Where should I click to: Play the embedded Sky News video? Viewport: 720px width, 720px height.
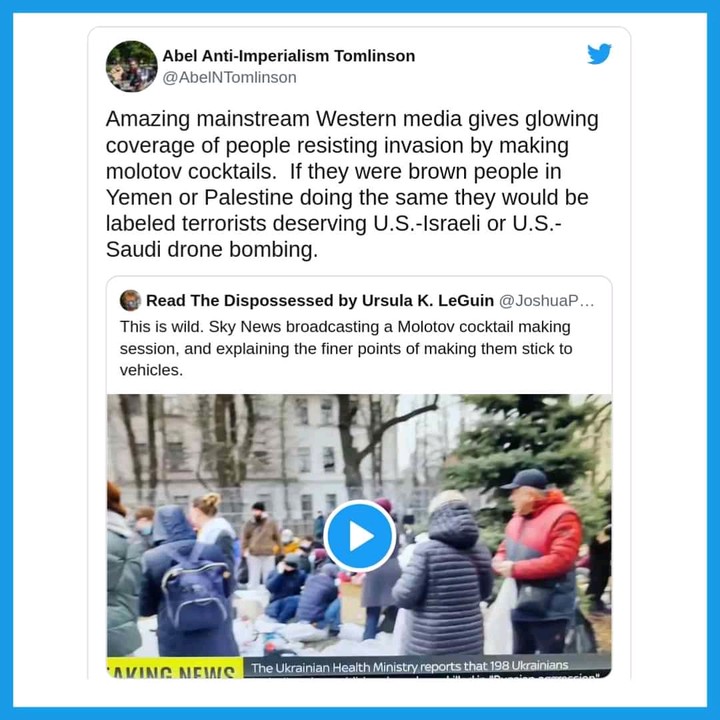(360, 536)
